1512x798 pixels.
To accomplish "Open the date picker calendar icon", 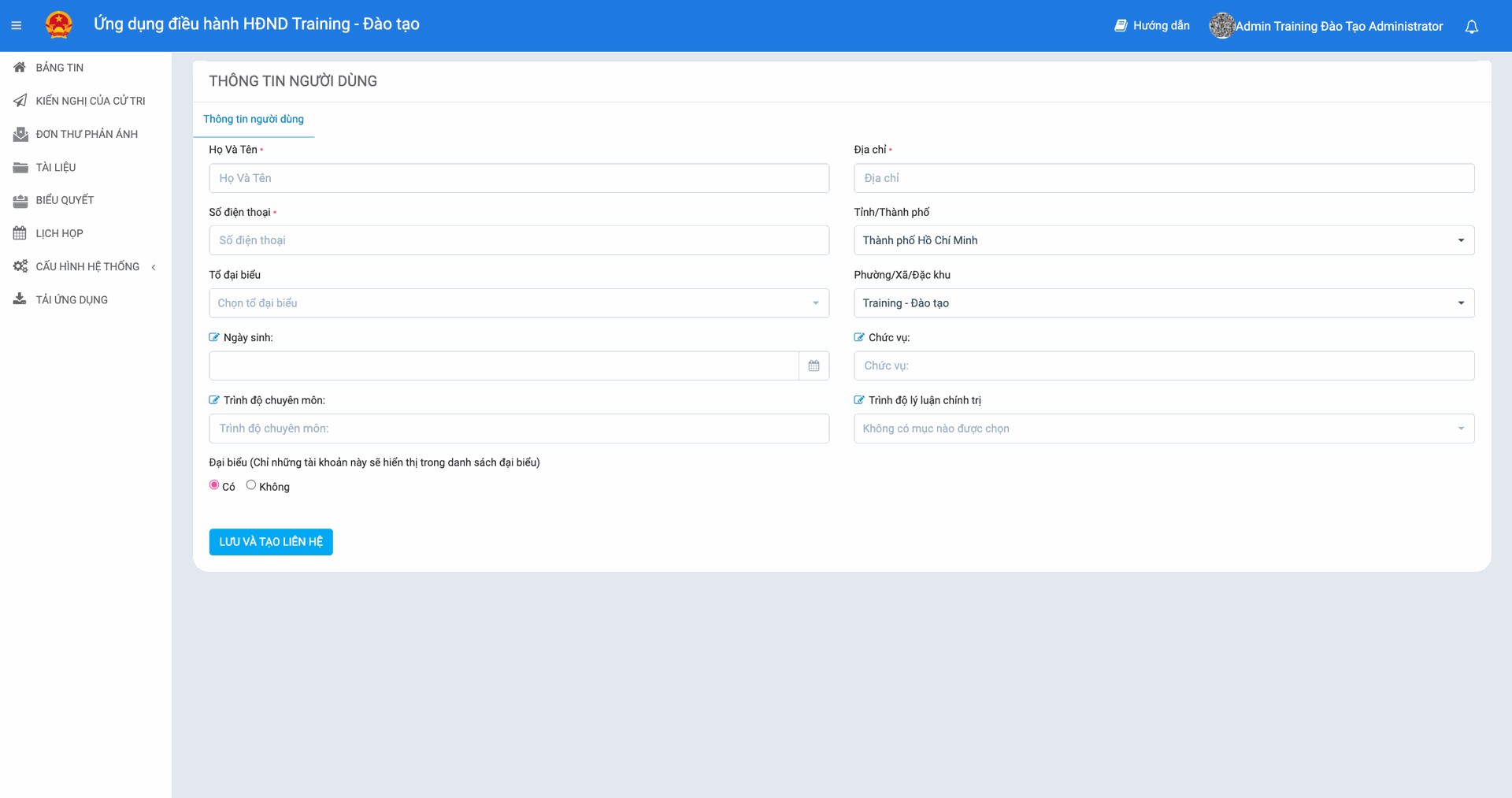I will 813,366.
